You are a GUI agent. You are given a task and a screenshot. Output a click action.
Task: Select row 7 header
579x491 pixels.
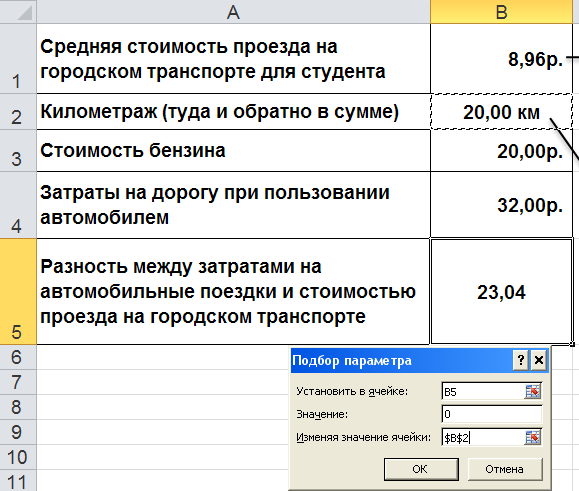pyautogui.click(x=18, y=382)
